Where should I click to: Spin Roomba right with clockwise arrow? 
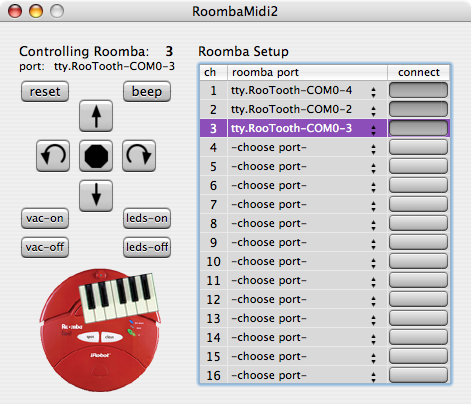tap(139, 156)
